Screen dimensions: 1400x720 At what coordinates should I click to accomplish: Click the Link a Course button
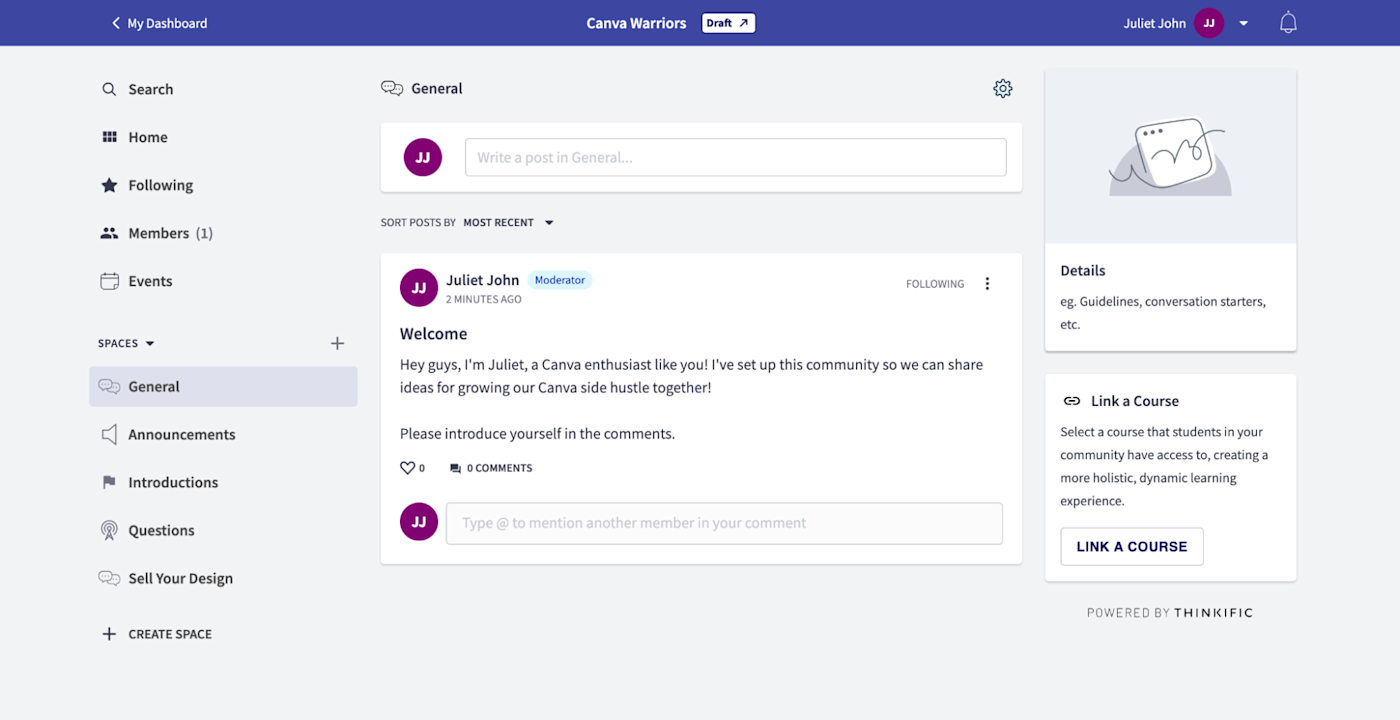(x=1132, y=546)
